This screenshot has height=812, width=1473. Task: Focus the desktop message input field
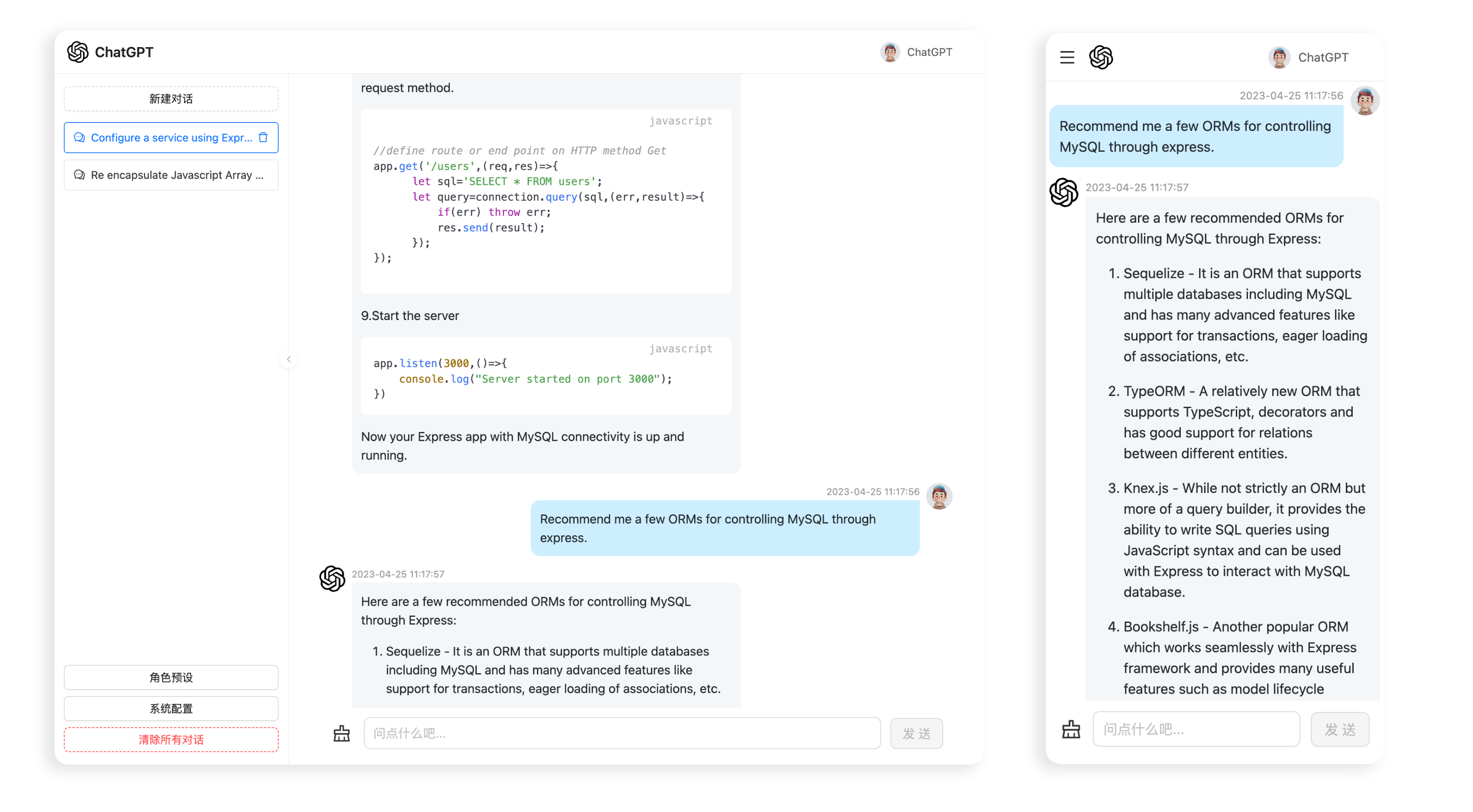[x=622, y=733]
